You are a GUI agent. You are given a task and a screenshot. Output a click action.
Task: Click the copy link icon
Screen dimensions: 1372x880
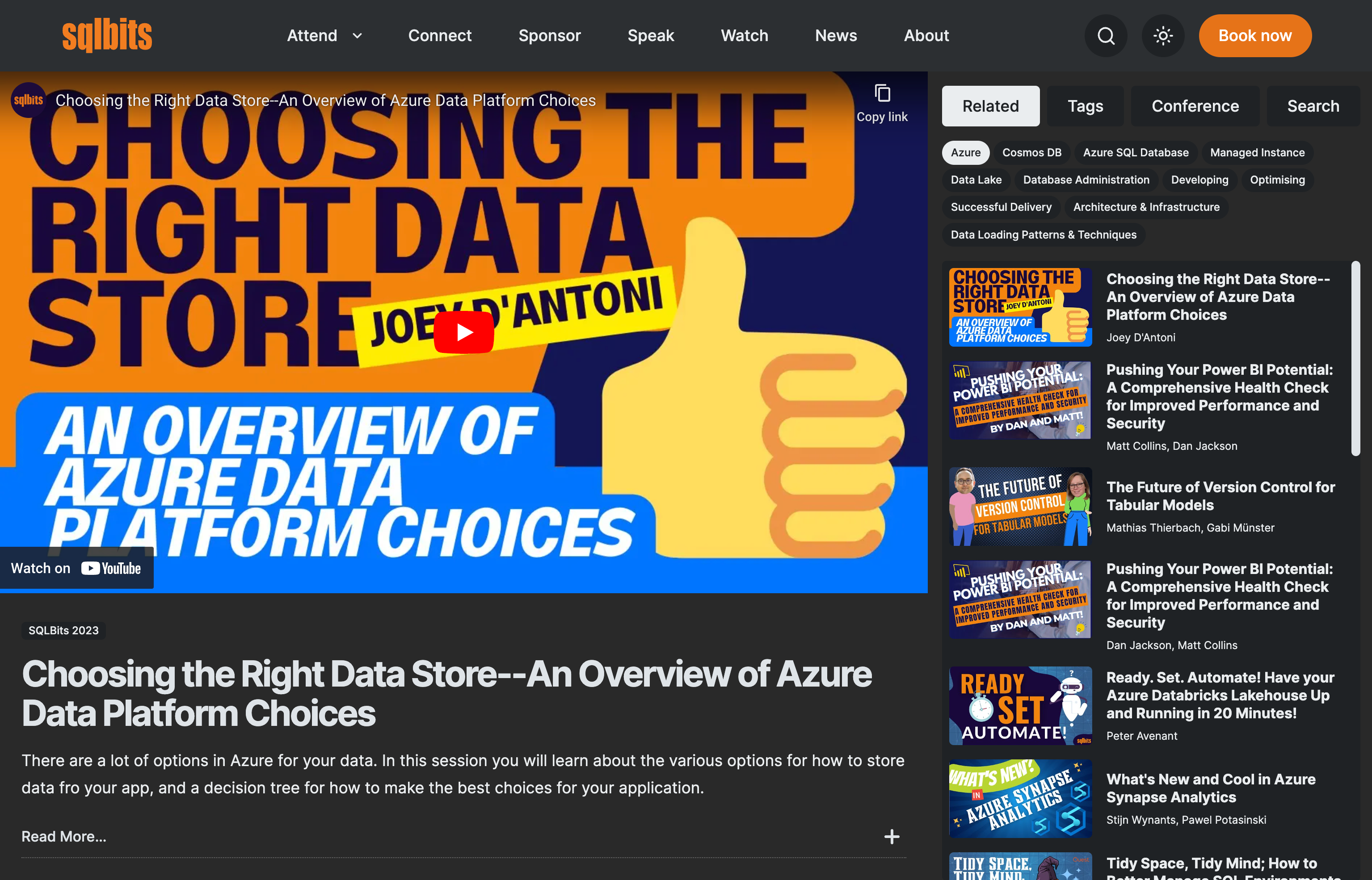883,94
